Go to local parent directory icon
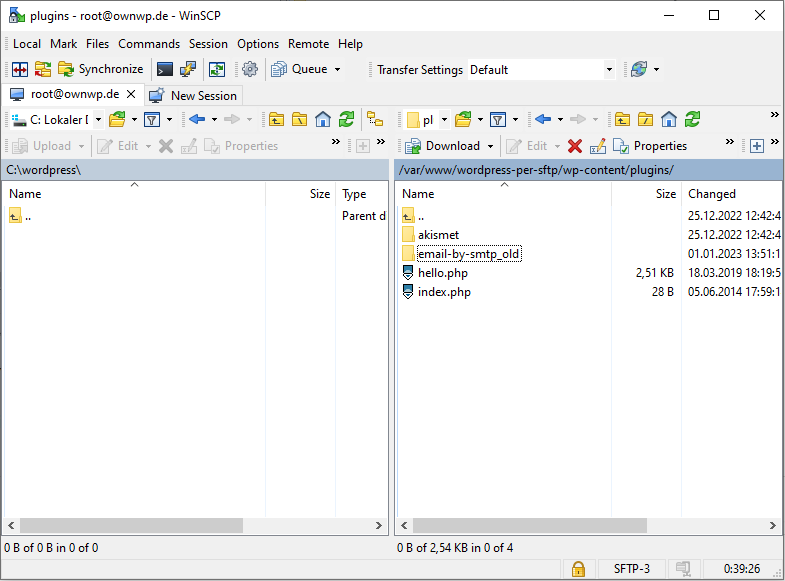 click(276, 119)
